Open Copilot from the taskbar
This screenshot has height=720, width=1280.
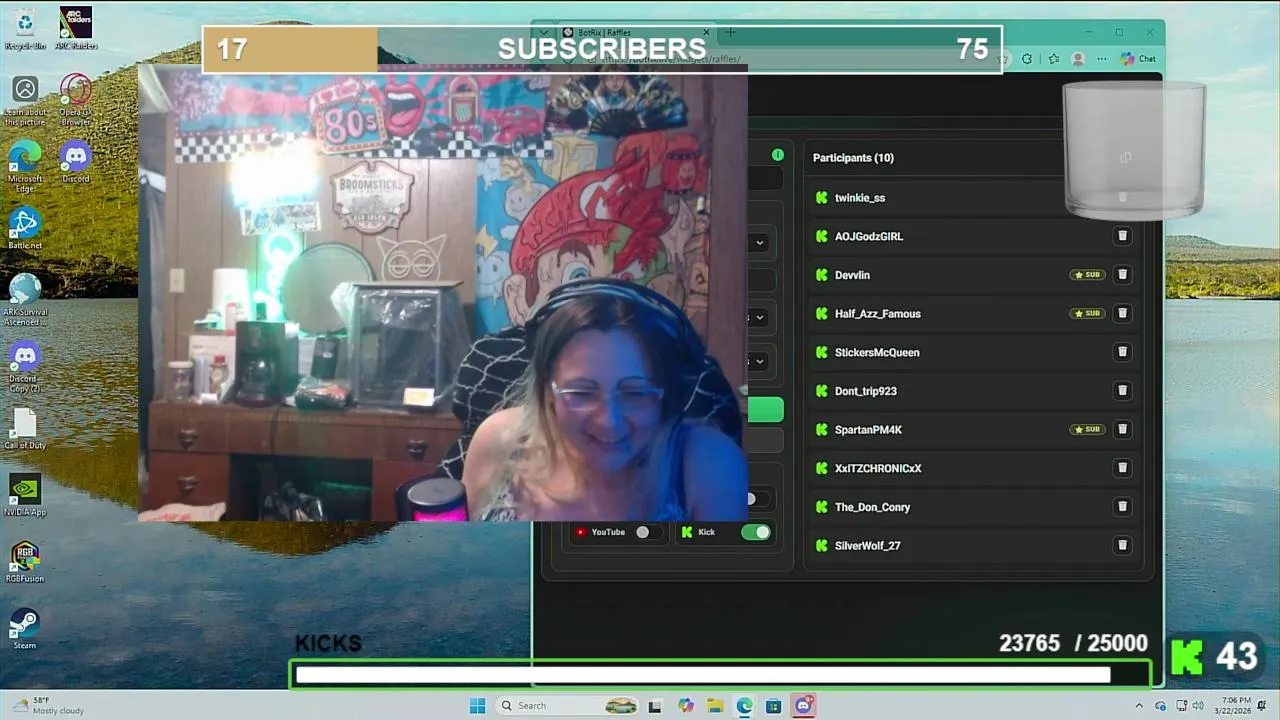[686, 706]
